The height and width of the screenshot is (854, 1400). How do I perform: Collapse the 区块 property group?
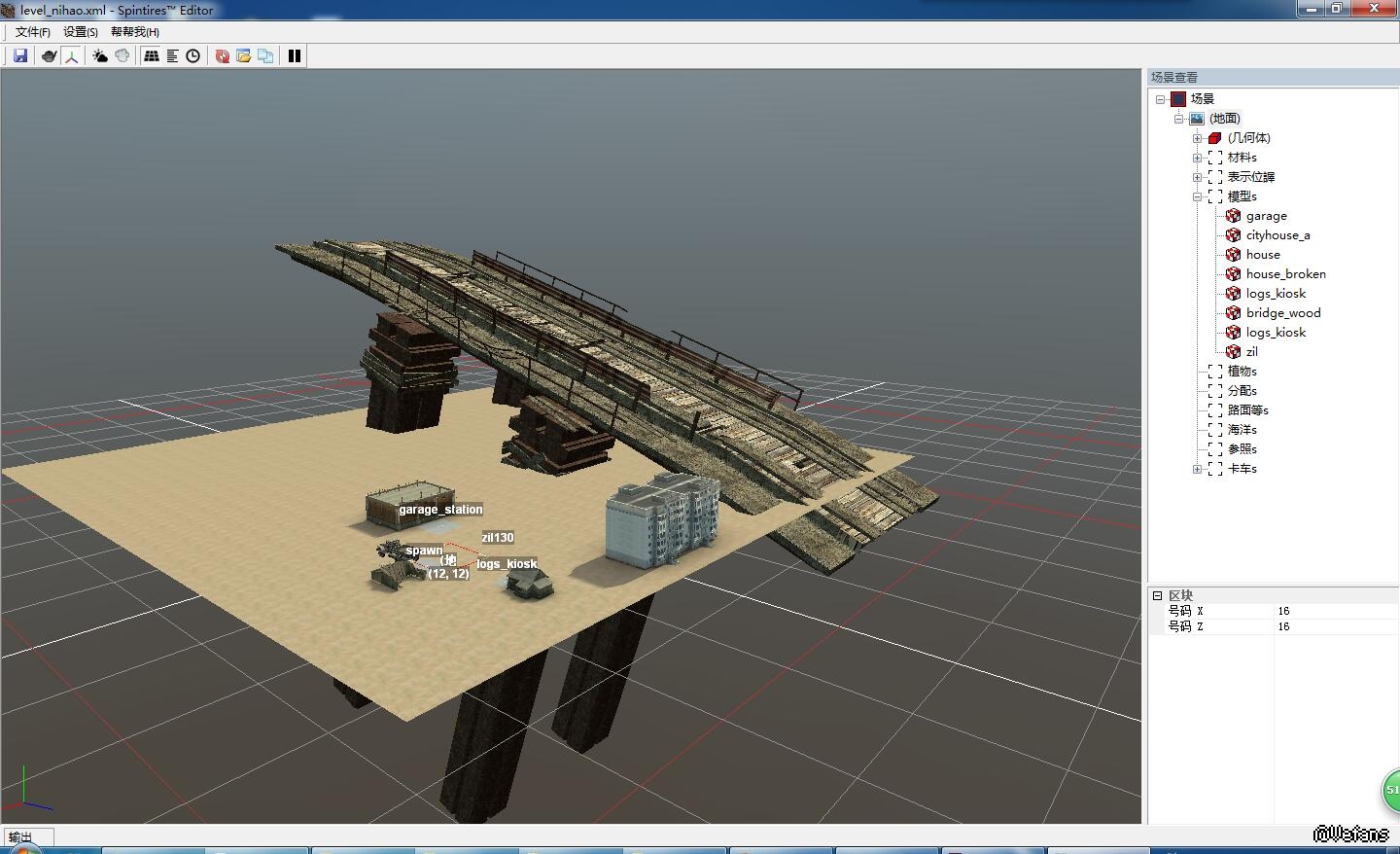tap(1157, 595)
